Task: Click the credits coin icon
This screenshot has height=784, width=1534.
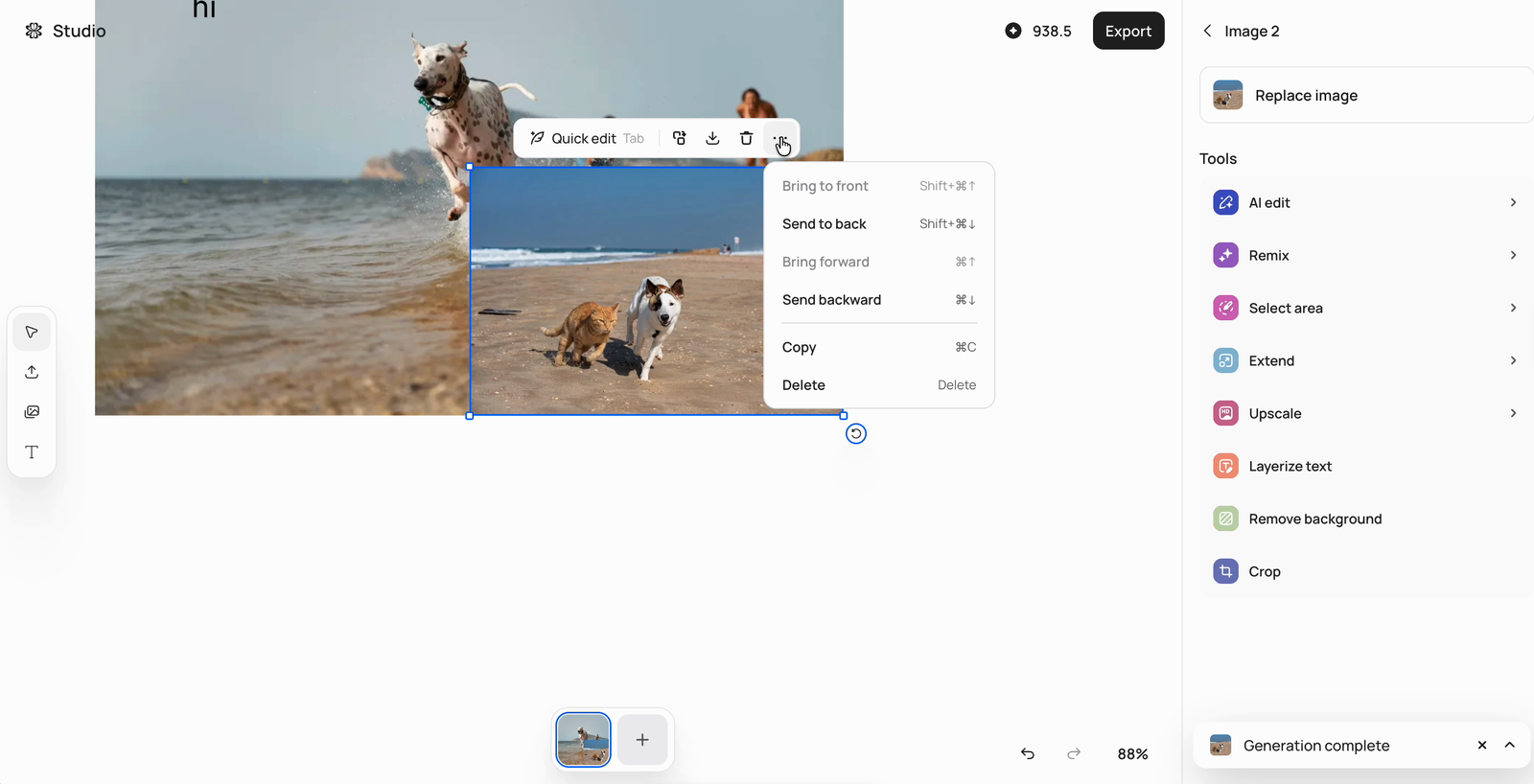Action: point(1013,31)
